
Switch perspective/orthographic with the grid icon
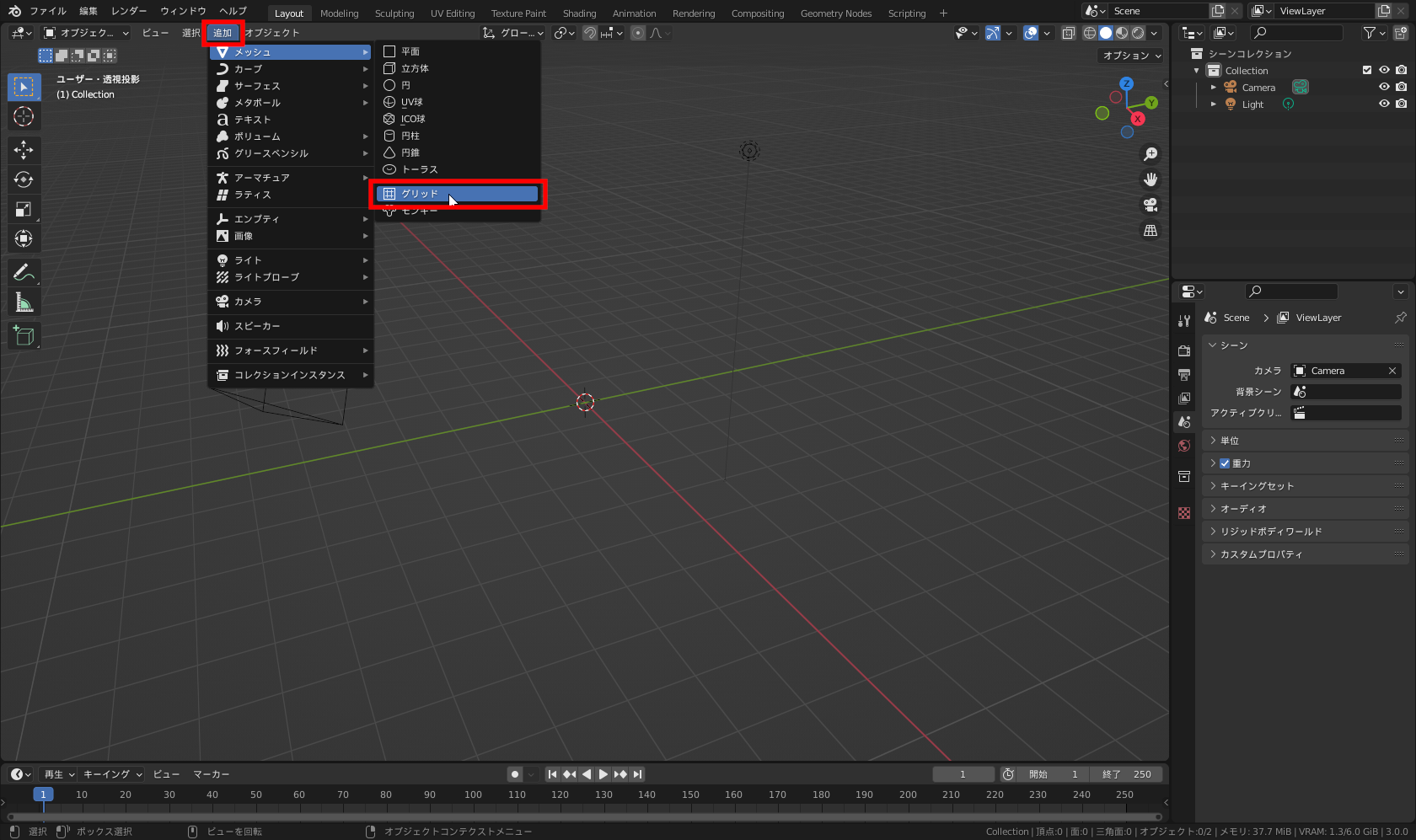[x=1150, y=230]
